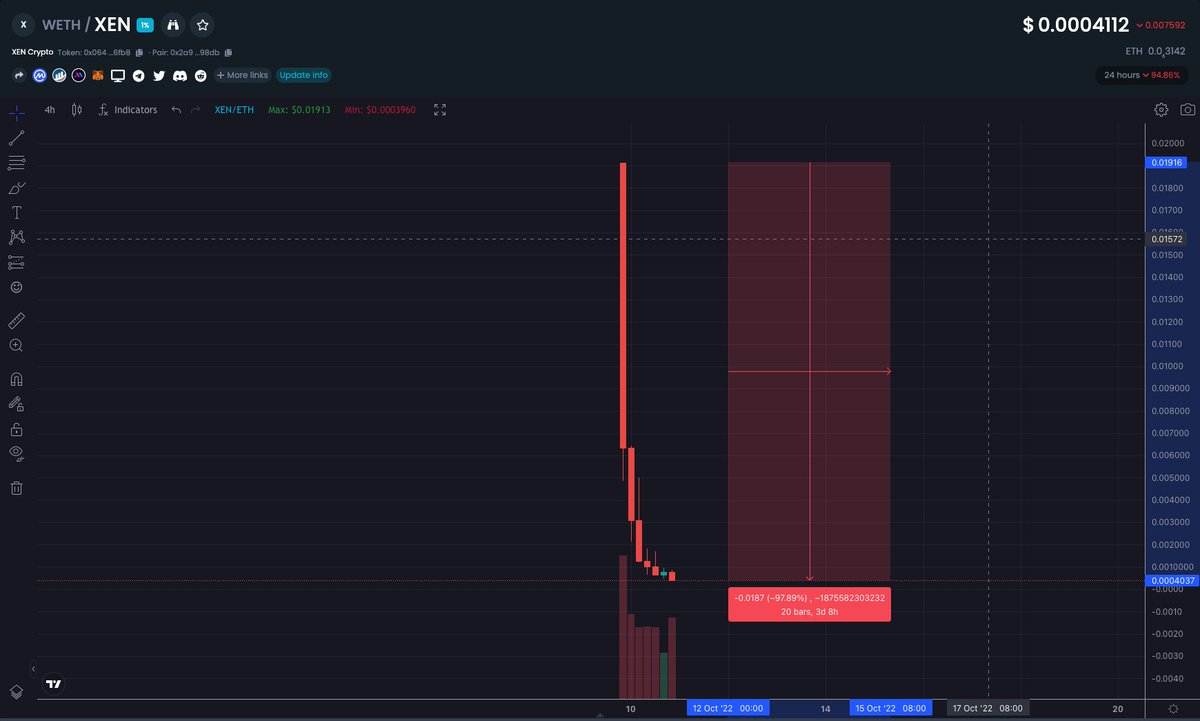This screenshot has height=721, width=1200.
Task: Click the 0.01916 price axis label
Action: click(1167, 162)
